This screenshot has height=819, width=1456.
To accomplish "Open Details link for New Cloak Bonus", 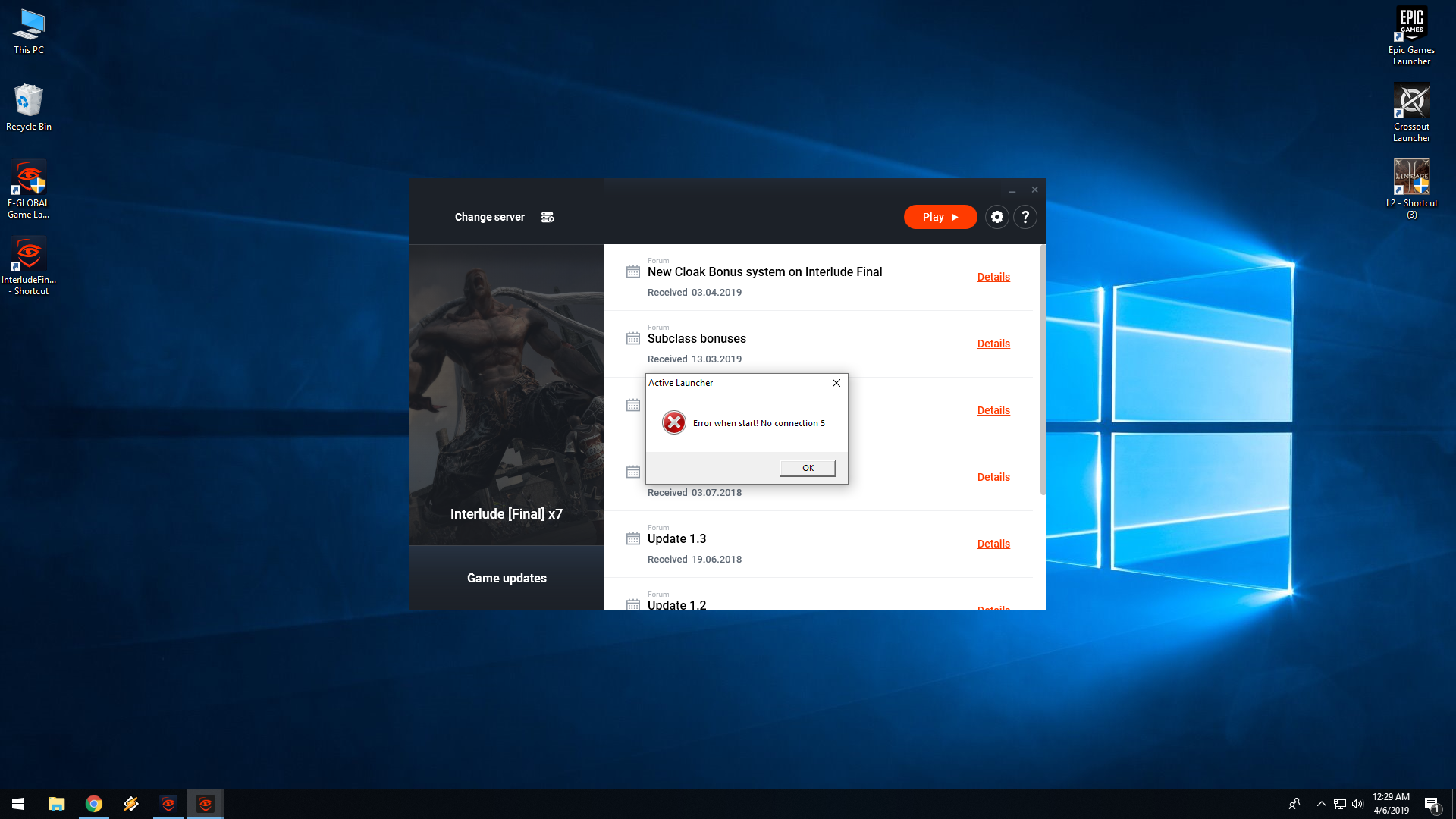I will tap(993, 277).
